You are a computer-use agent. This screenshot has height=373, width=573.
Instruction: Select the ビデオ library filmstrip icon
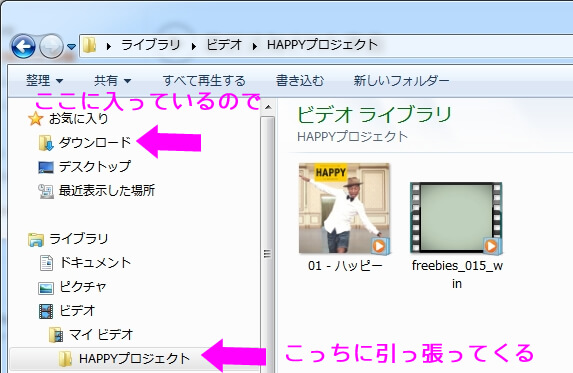(46, 311)
